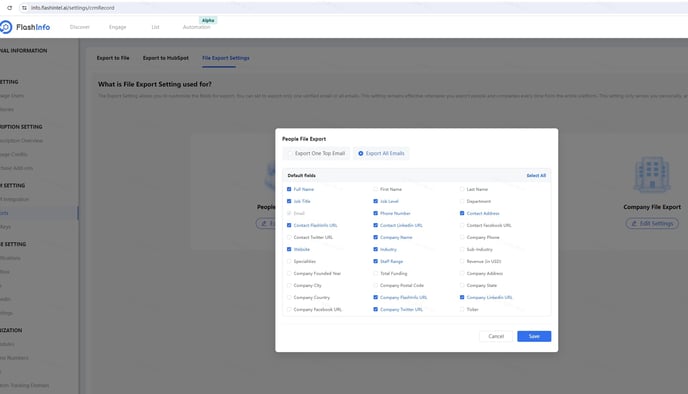Uncheck the Company LinkedIn URL field
The height and width of the screenshot is (394, 688).
(x=462, y=297)
